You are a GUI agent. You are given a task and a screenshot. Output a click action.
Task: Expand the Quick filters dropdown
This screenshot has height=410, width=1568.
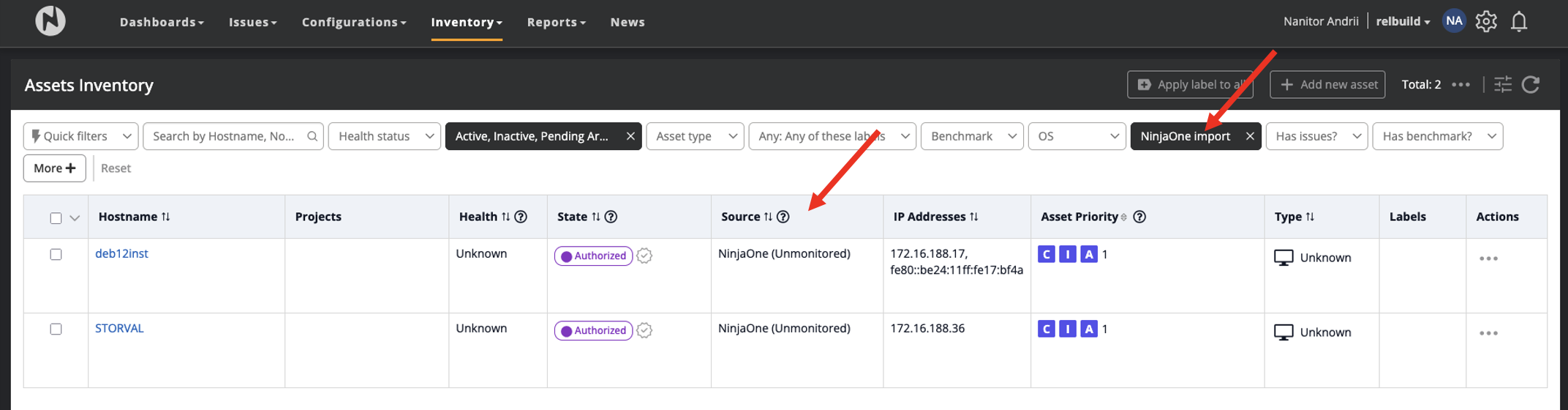coord(80,136)
